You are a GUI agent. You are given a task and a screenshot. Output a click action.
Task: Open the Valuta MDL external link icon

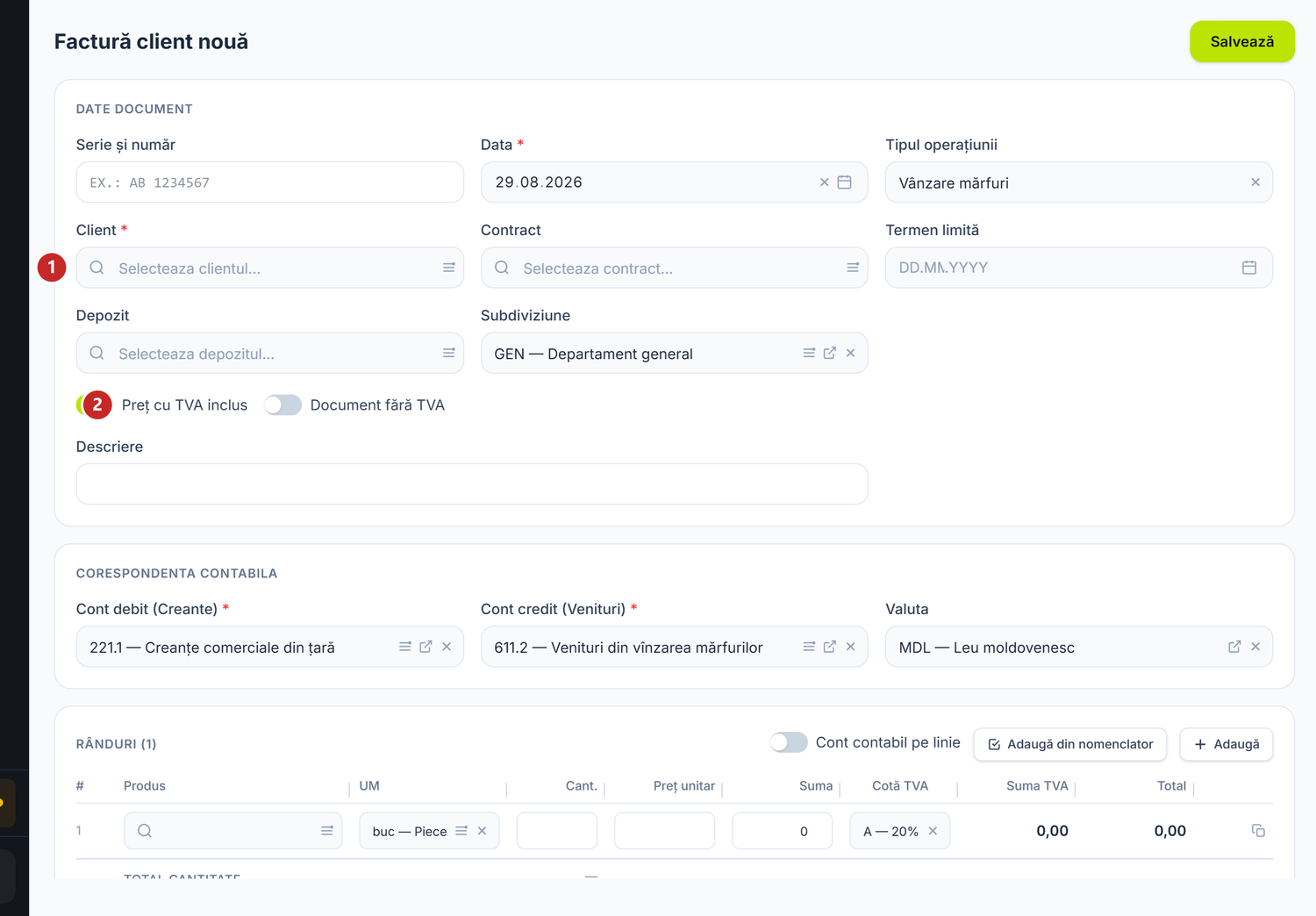tap(1234, 647)
